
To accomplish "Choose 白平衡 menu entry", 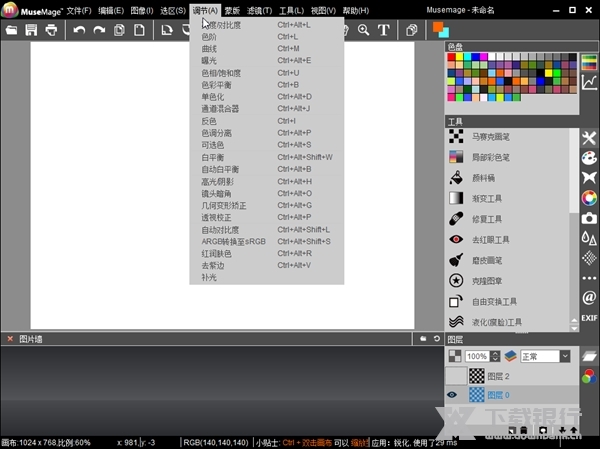I will 267,157.
